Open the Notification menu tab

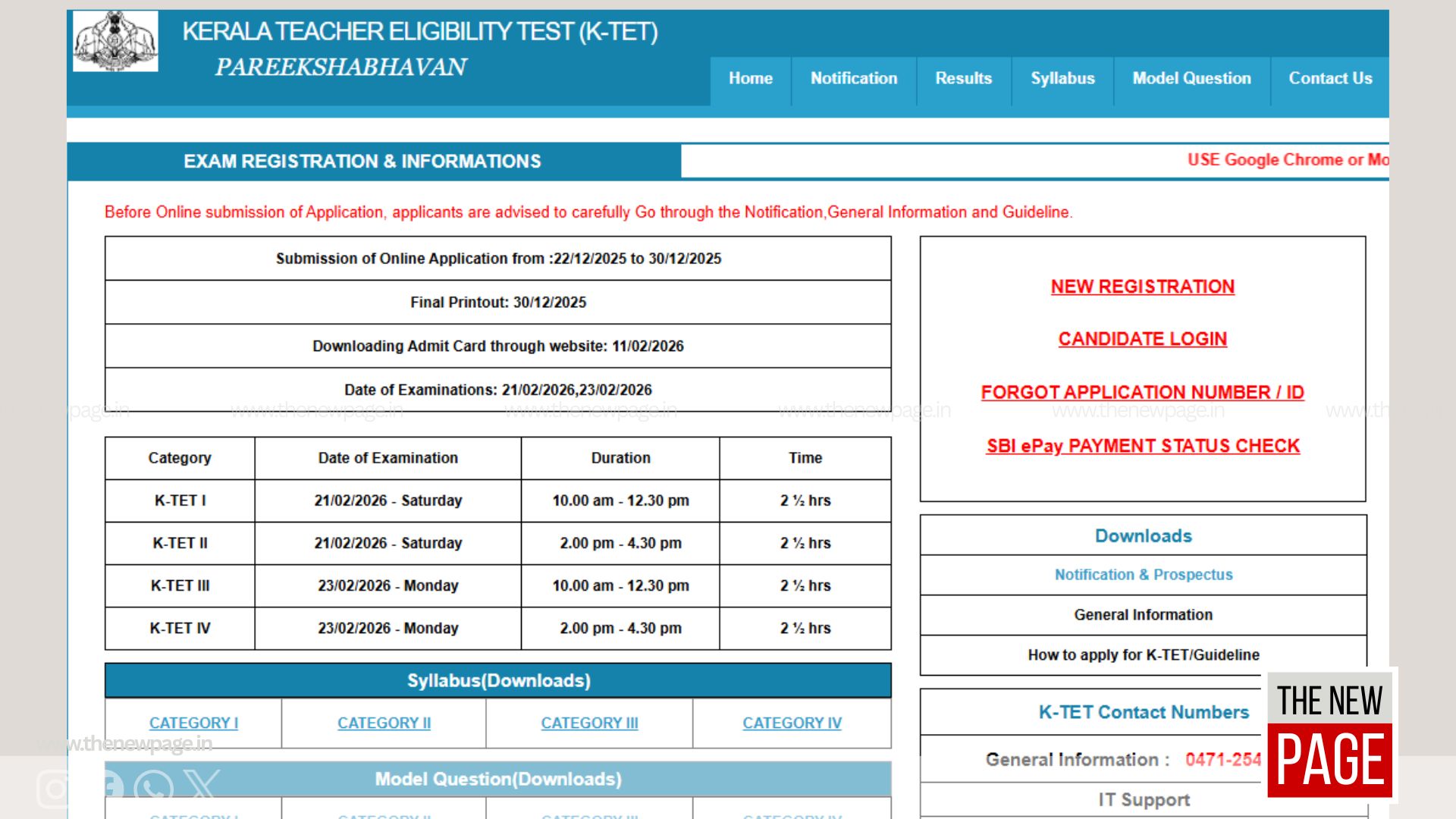pyautogui.click(x=853, y=79)
